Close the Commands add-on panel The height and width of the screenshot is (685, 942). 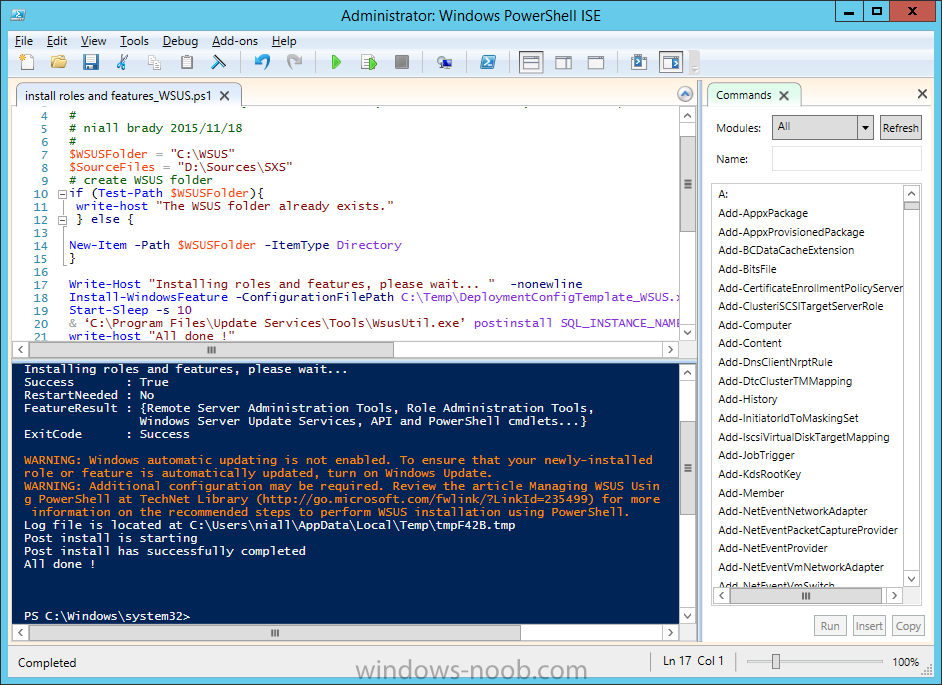click(922, 94)
